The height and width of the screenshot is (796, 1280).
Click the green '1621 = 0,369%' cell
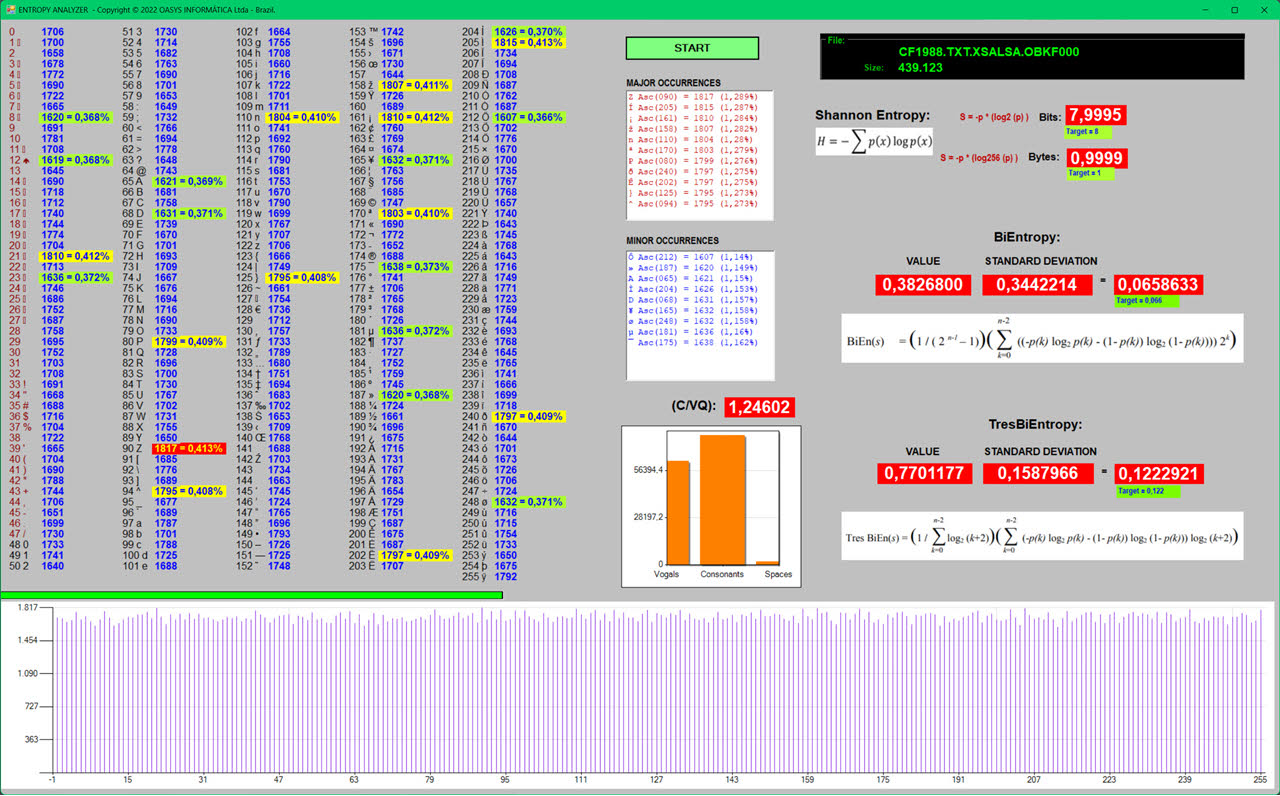point(189,181)
